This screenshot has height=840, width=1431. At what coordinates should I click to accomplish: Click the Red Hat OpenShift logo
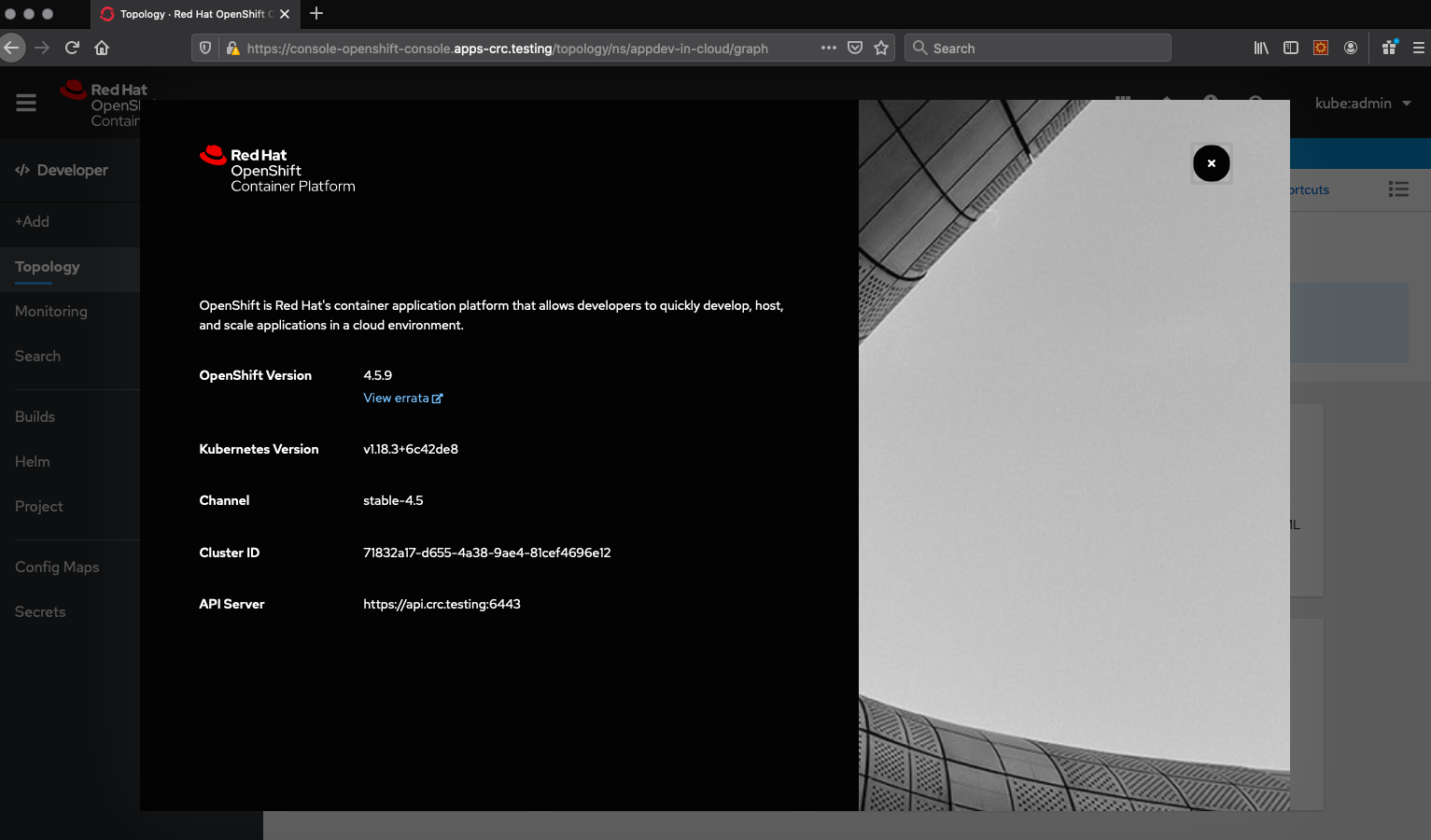pos(103,103)
